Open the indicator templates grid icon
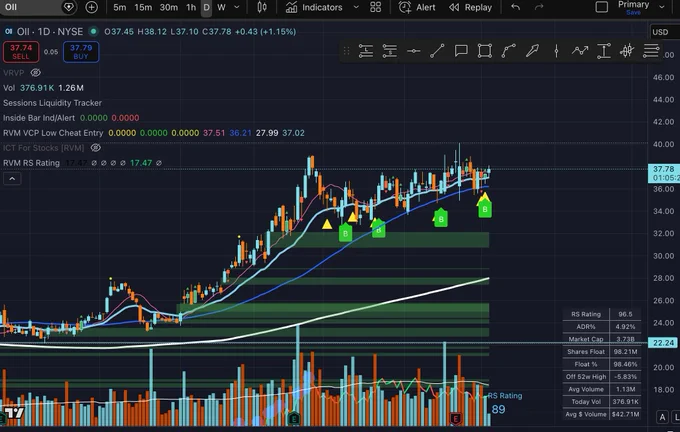 376,7
